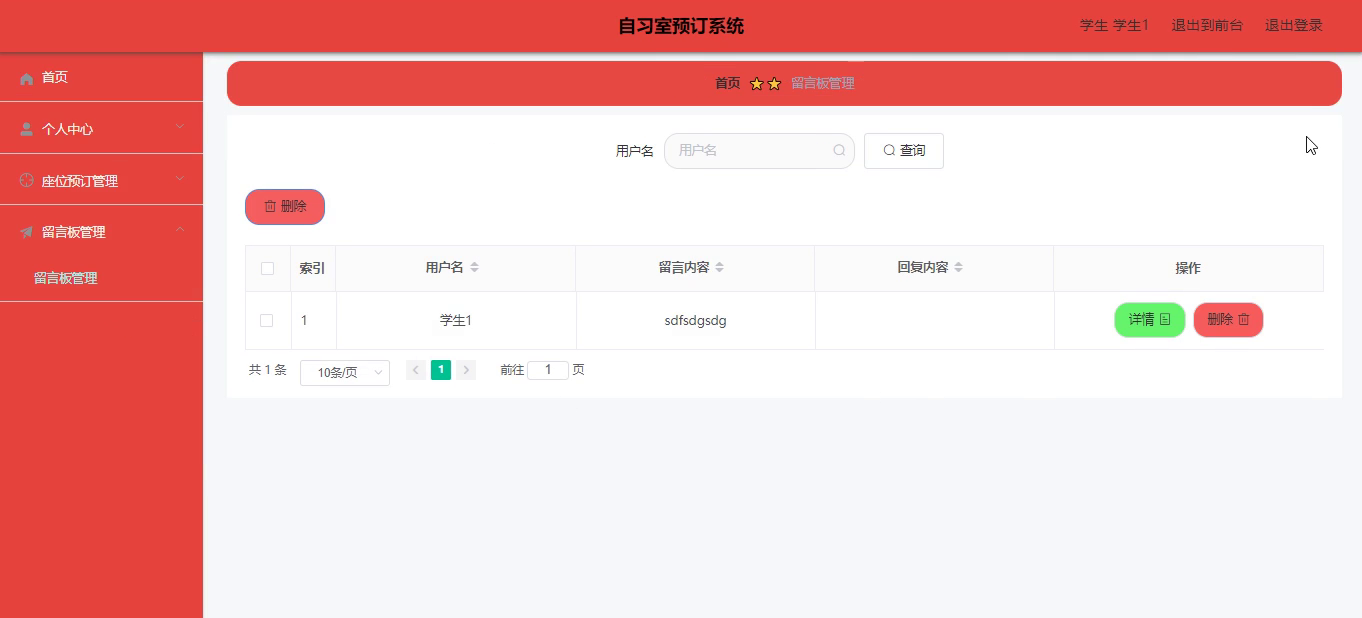Screen dimensions: 1362x618
Task: Click the 共 1 条 total count text
Action: [x=268, y=370]
